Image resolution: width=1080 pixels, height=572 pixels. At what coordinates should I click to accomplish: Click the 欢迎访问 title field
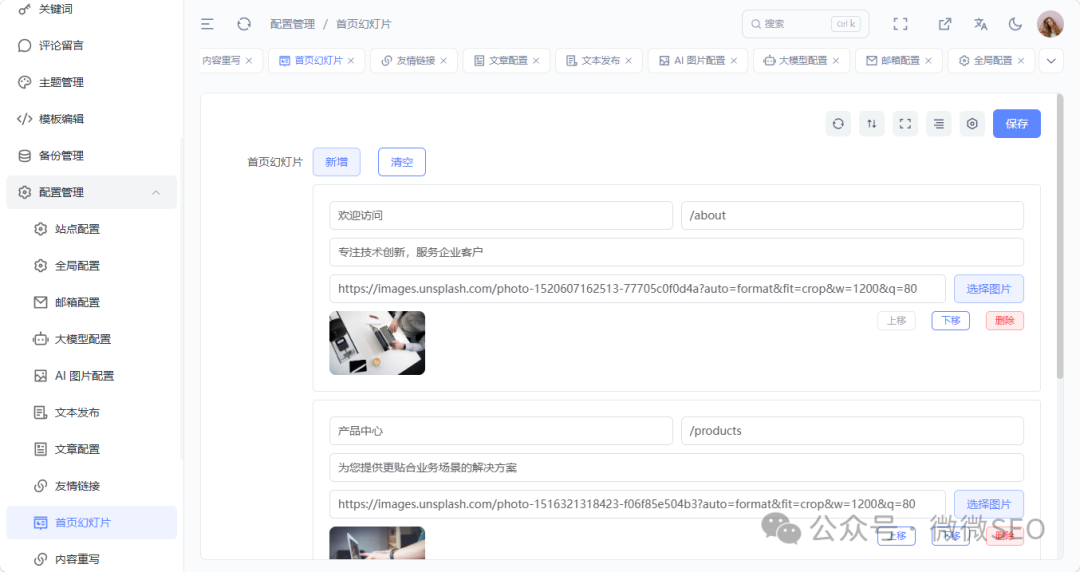pos(501,216)
